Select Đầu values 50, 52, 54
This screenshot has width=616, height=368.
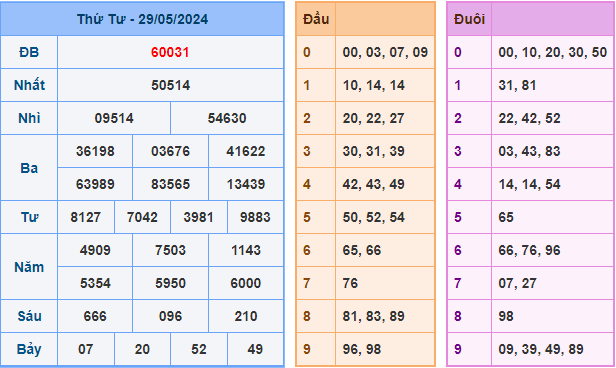tap(373, 217)
